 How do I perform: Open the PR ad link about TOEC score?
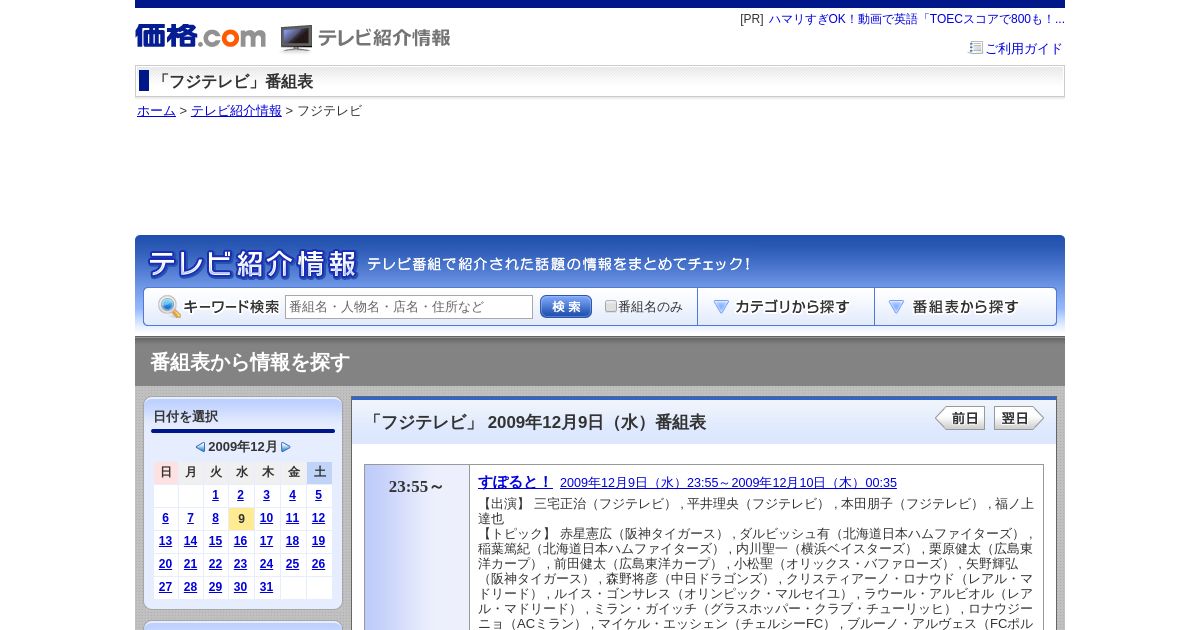coord(916,19)
